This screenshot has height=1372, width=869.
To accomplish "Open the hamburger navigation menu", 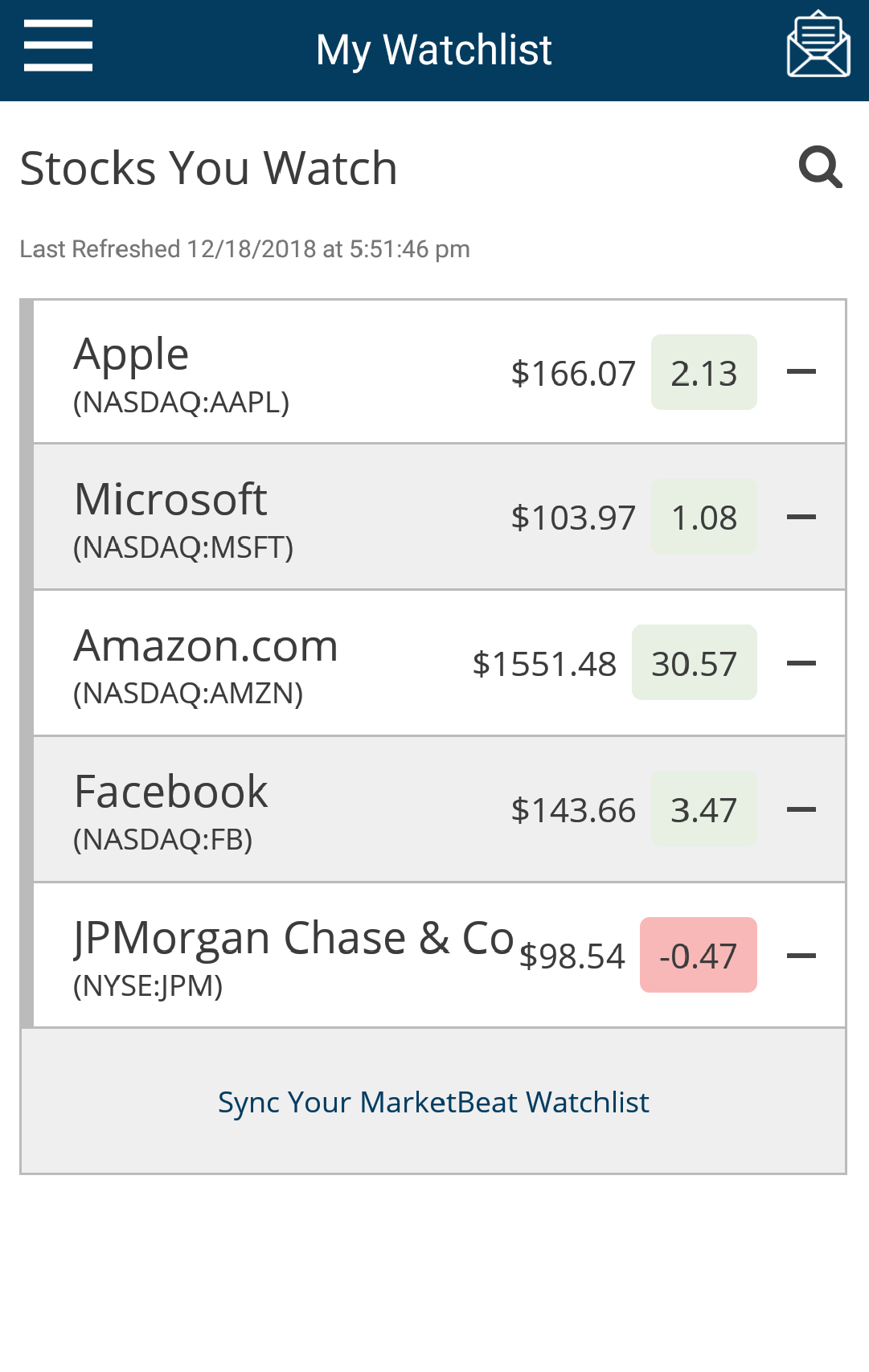I will (58, 47).
